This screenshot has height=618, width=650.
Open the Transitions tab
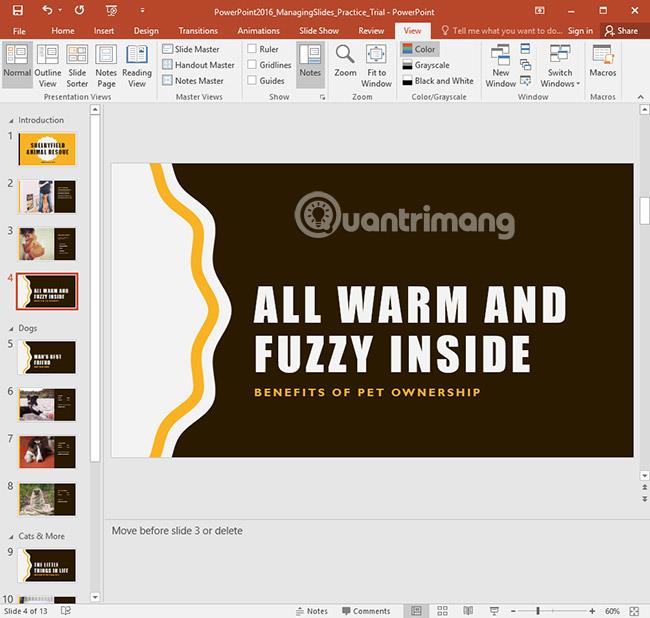[x=198, y=31]
